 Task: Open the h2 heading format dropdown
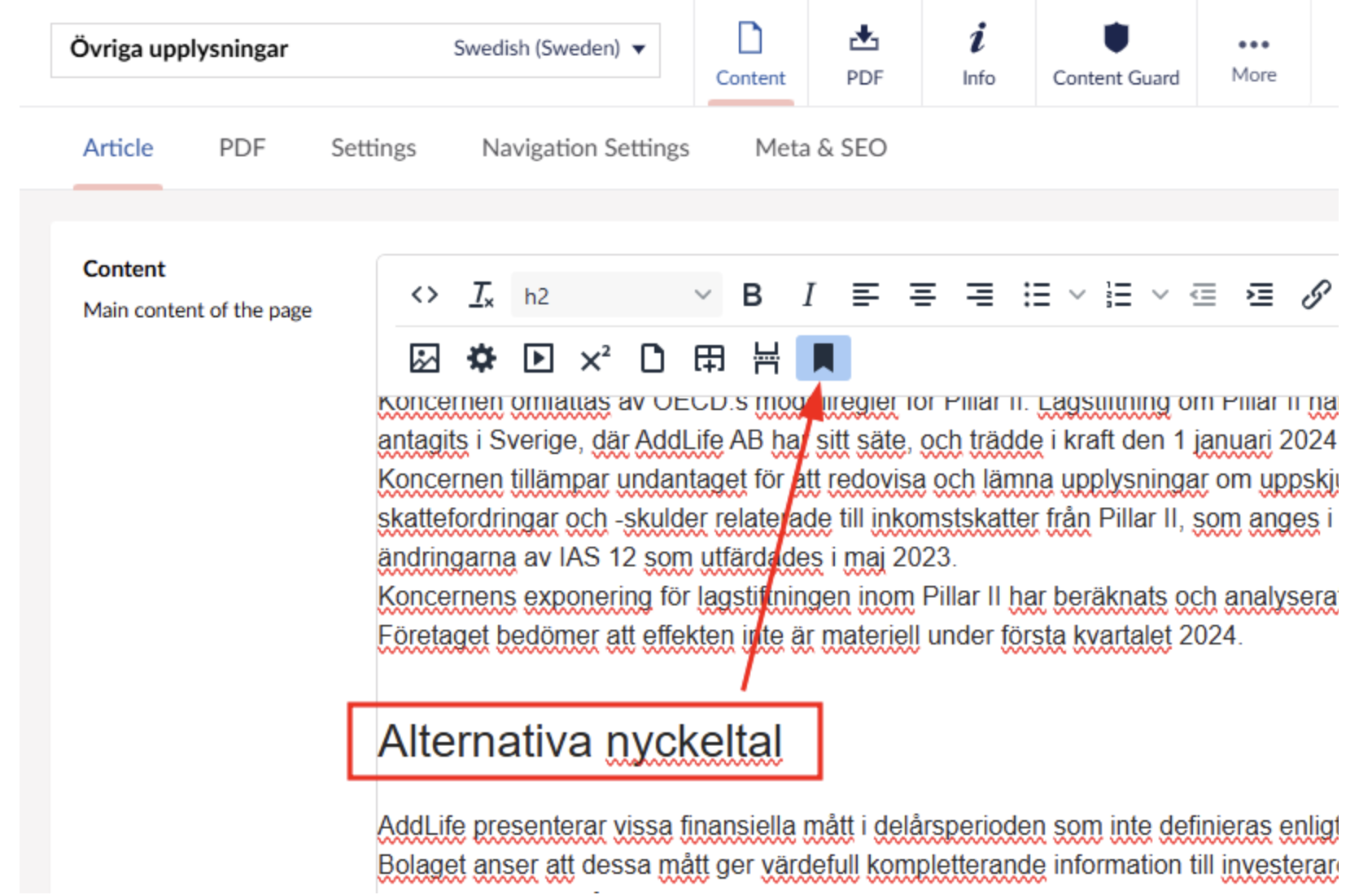pos(616,295)
